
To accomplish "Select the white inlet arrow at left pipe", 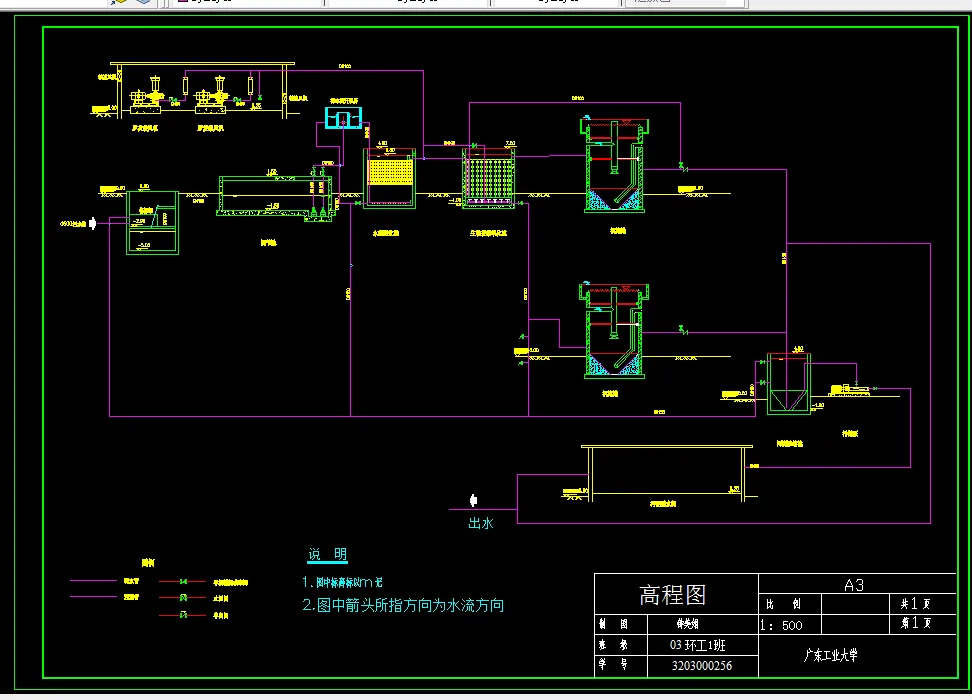I will tap(92, 223).
